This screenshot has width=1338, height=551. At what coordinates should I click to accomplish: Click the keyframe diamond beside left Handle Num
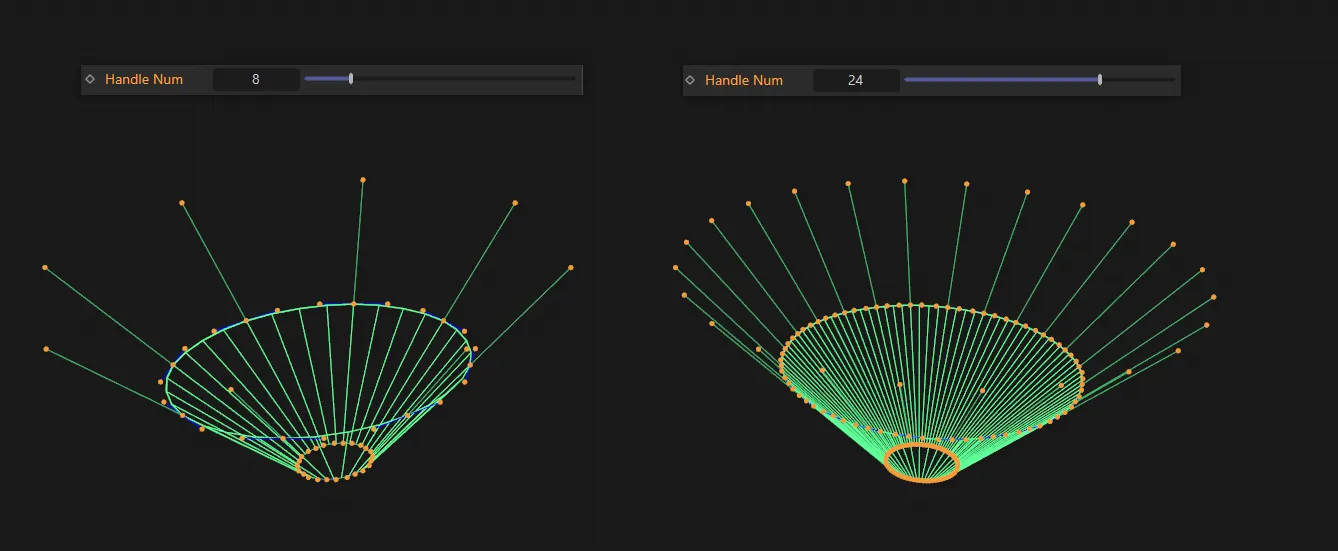tap(90, 79)
